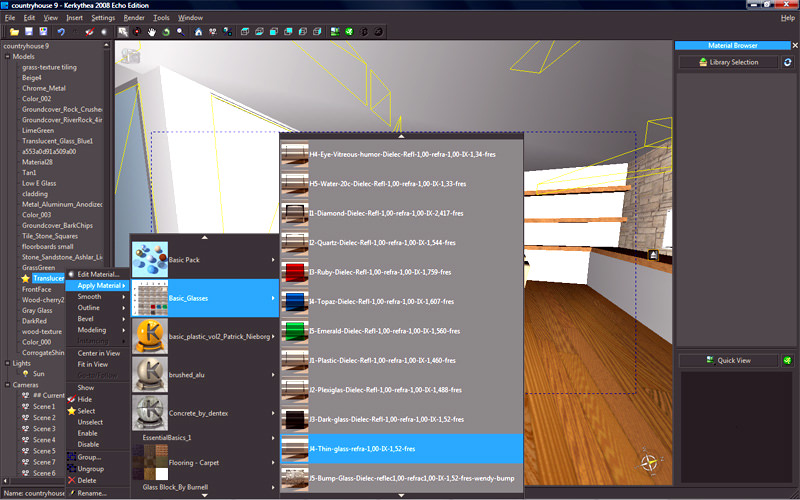Screen dimensions: 800x500
Task: Choose Center in View
Action: pyautogui.click(x=97, y=353)
